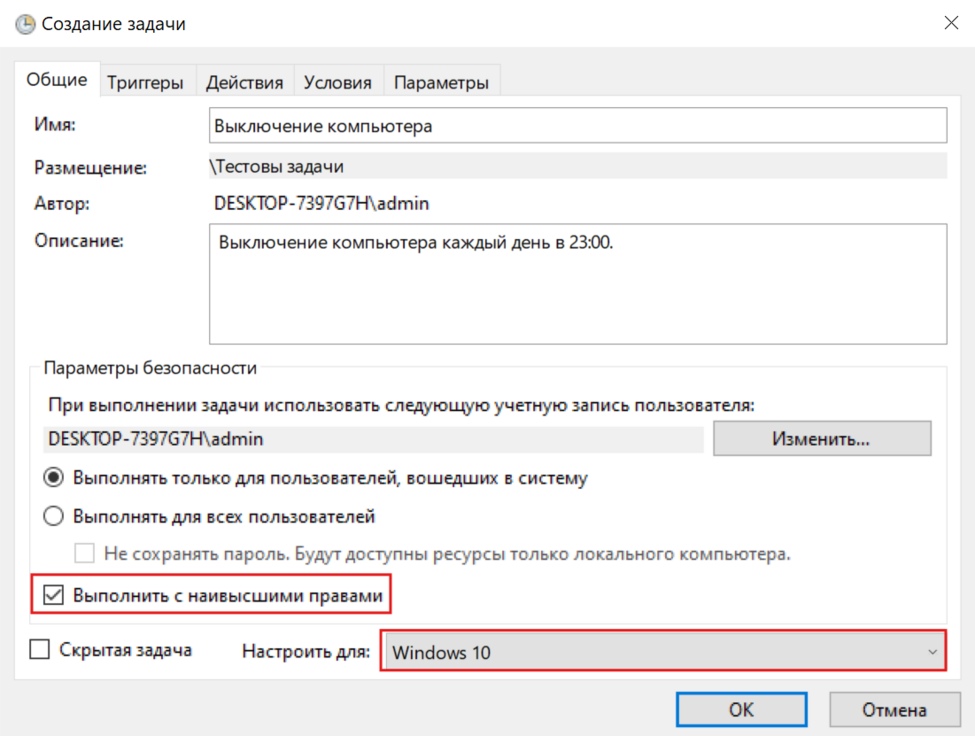Click the Отмена button
Screen dimensions: 975x736
(x=894, y=710)
